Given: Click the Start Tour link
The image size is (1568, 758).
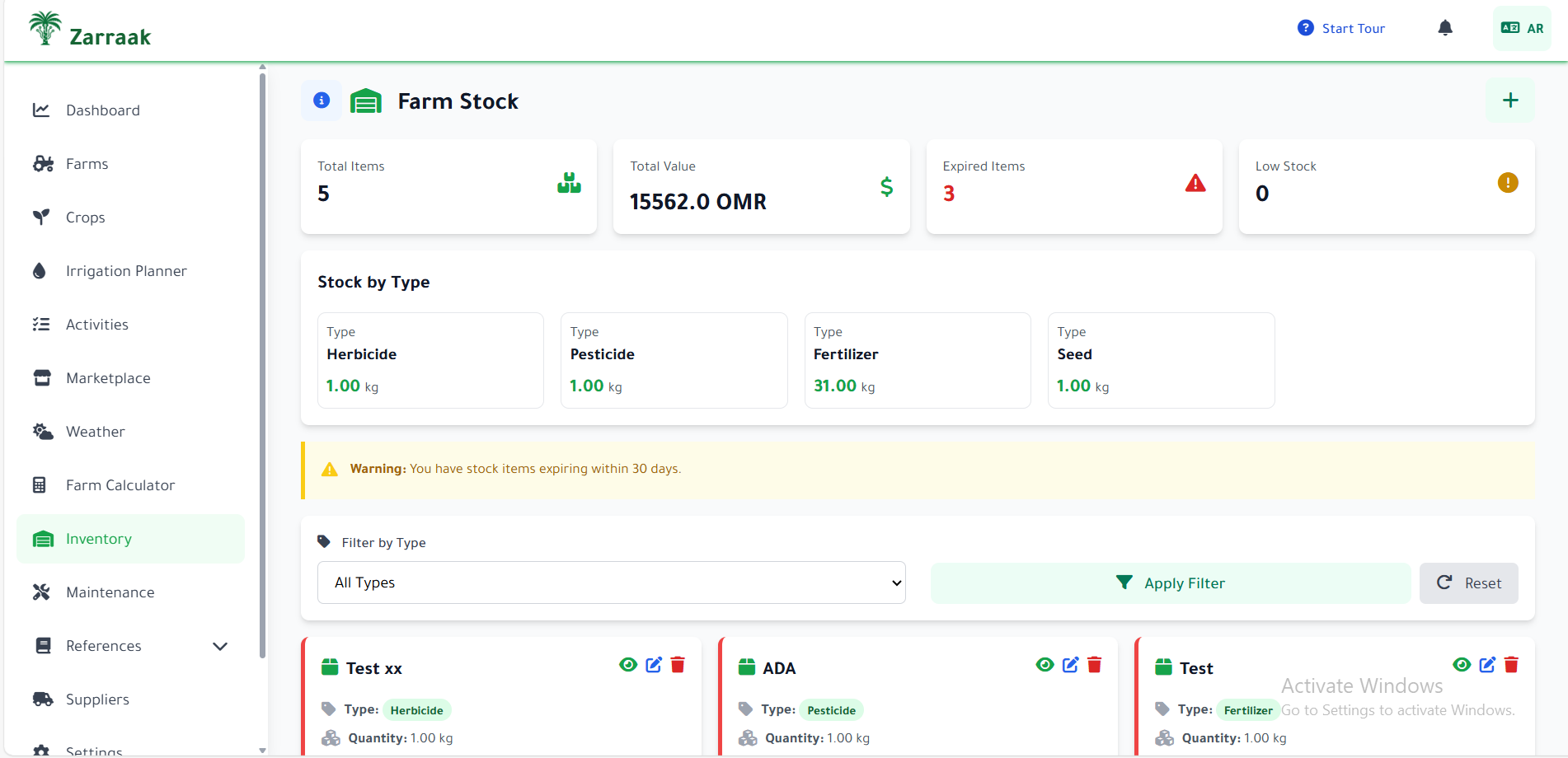Looking at the screenshot, I should click(x=1341, y=28).
